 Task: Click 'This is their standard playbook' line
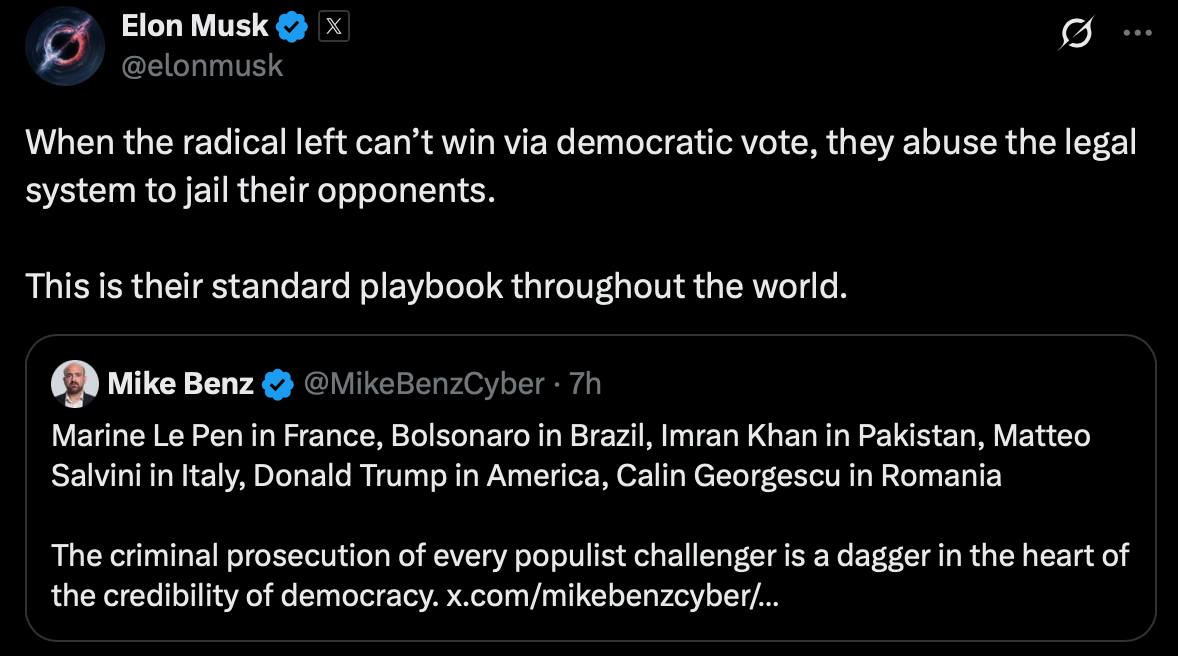[436, 287]
